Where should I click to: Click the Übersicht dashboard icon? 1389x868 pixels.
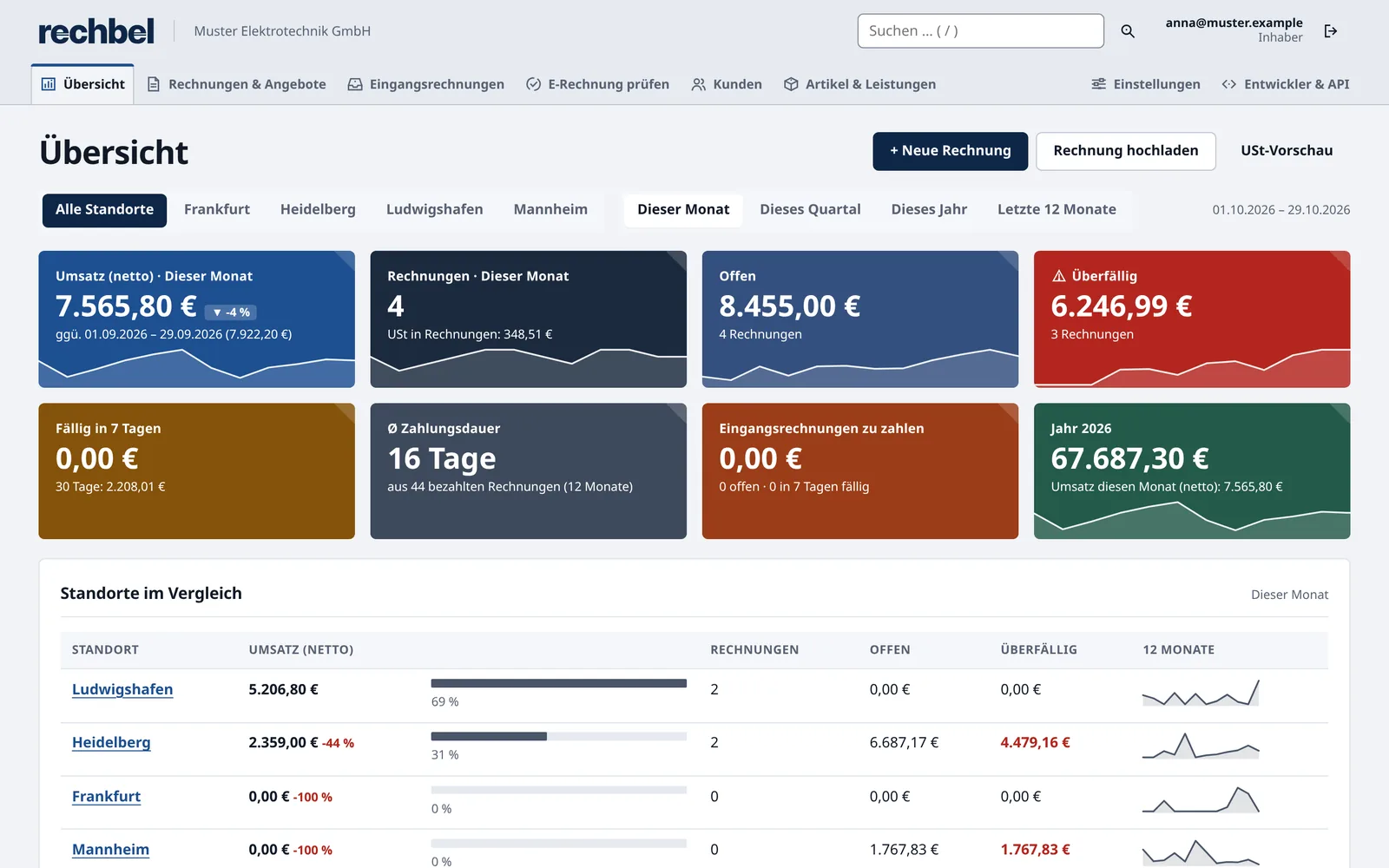pyautogui.click(x=49, y=84)
